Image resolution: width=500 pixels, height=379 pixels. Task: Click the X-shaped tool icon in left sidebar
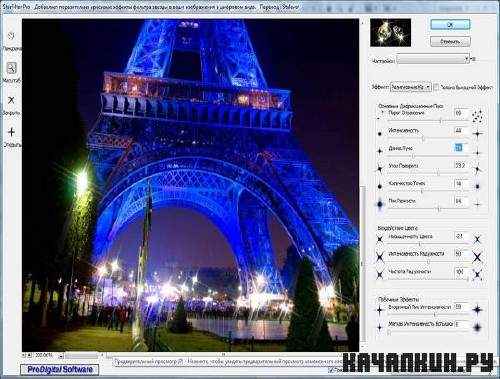pos(11,100)
